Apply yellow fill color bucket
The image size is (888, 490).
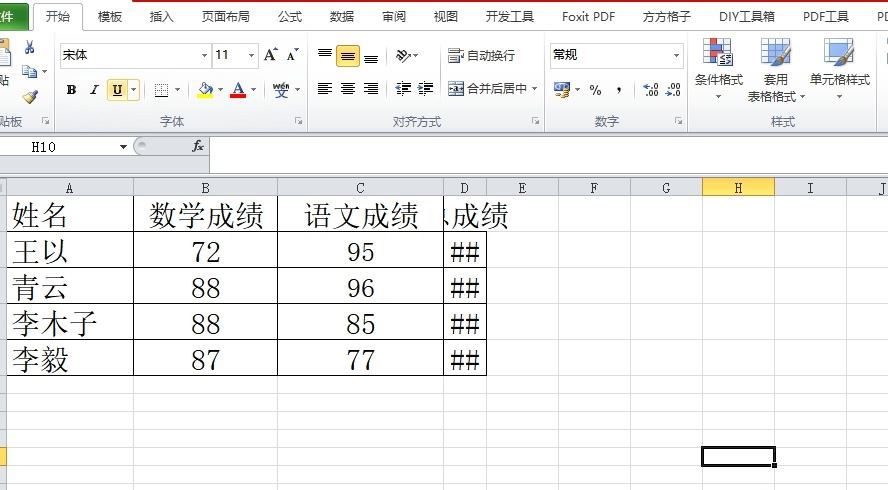205,90
